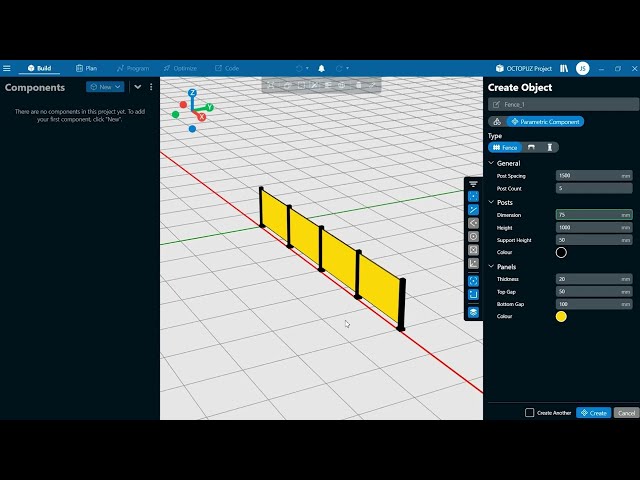Viewport: 640px width, 480px height.
Task: Open the OCTOPUZ Project title
Action: pos(524,68)
